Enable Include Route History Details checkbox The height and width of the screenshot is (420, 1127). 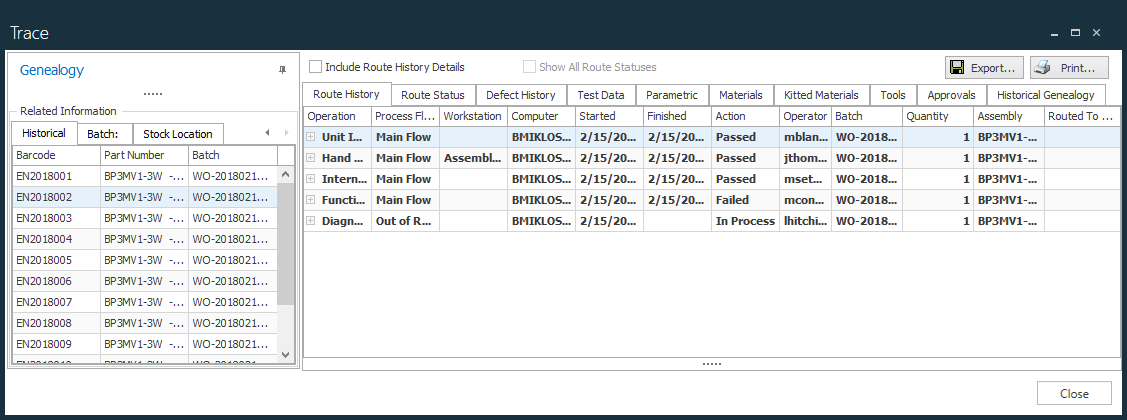point(316,67)
